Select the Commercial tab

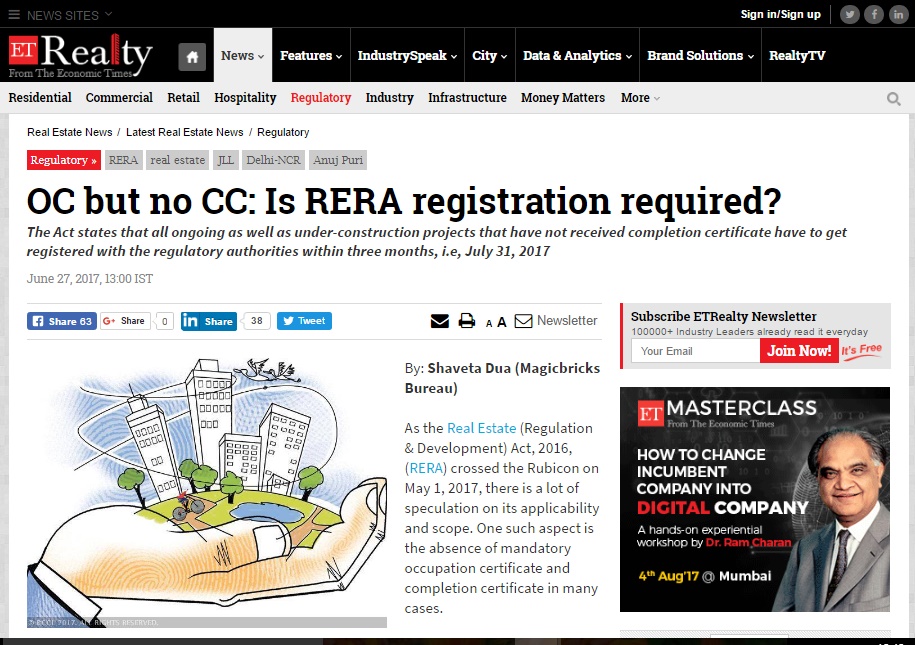(x=119, y=98)
